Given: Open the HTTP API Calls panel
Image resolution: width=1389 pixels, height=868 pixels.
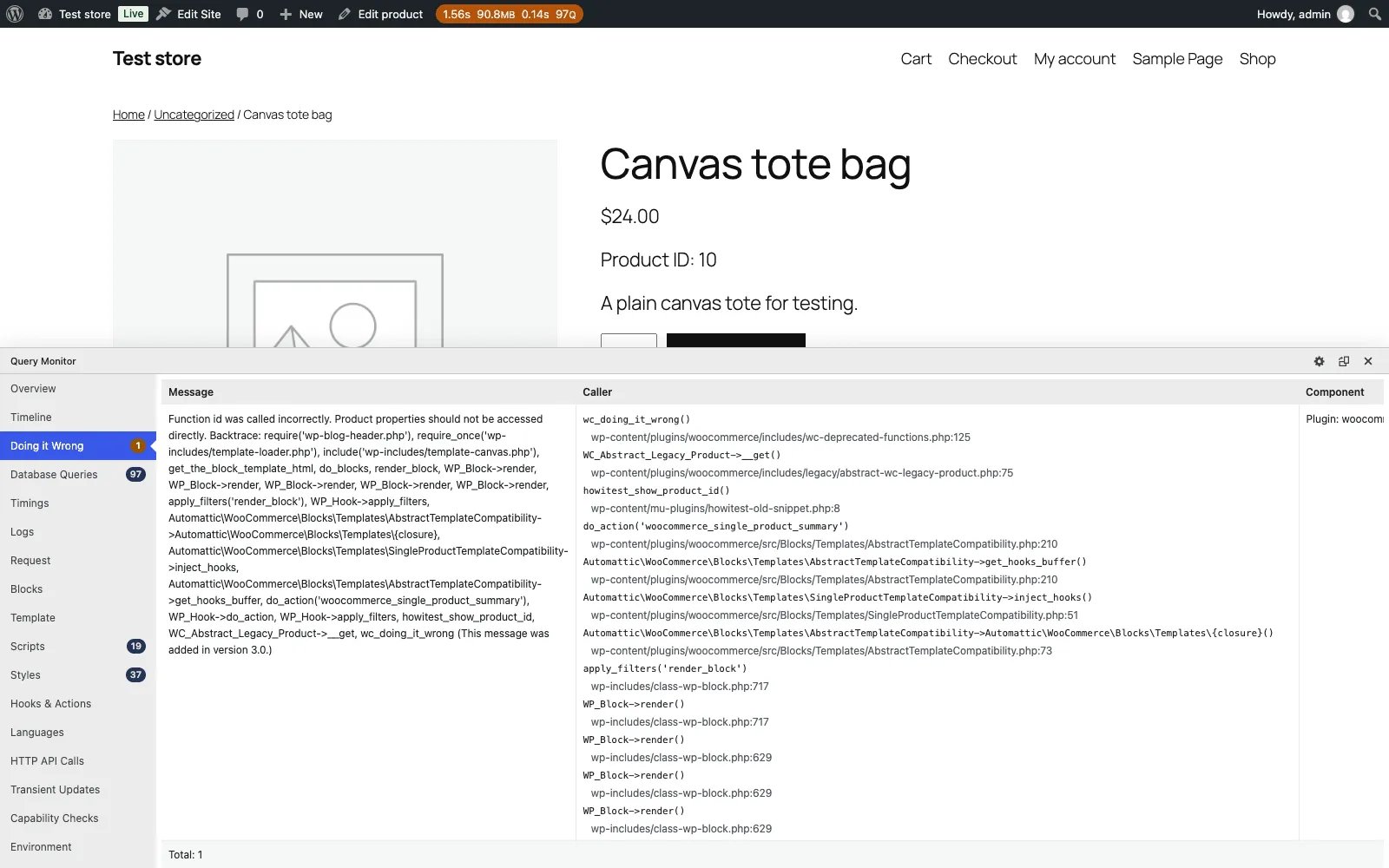Looking at the screenshot, I should [78, 761].
